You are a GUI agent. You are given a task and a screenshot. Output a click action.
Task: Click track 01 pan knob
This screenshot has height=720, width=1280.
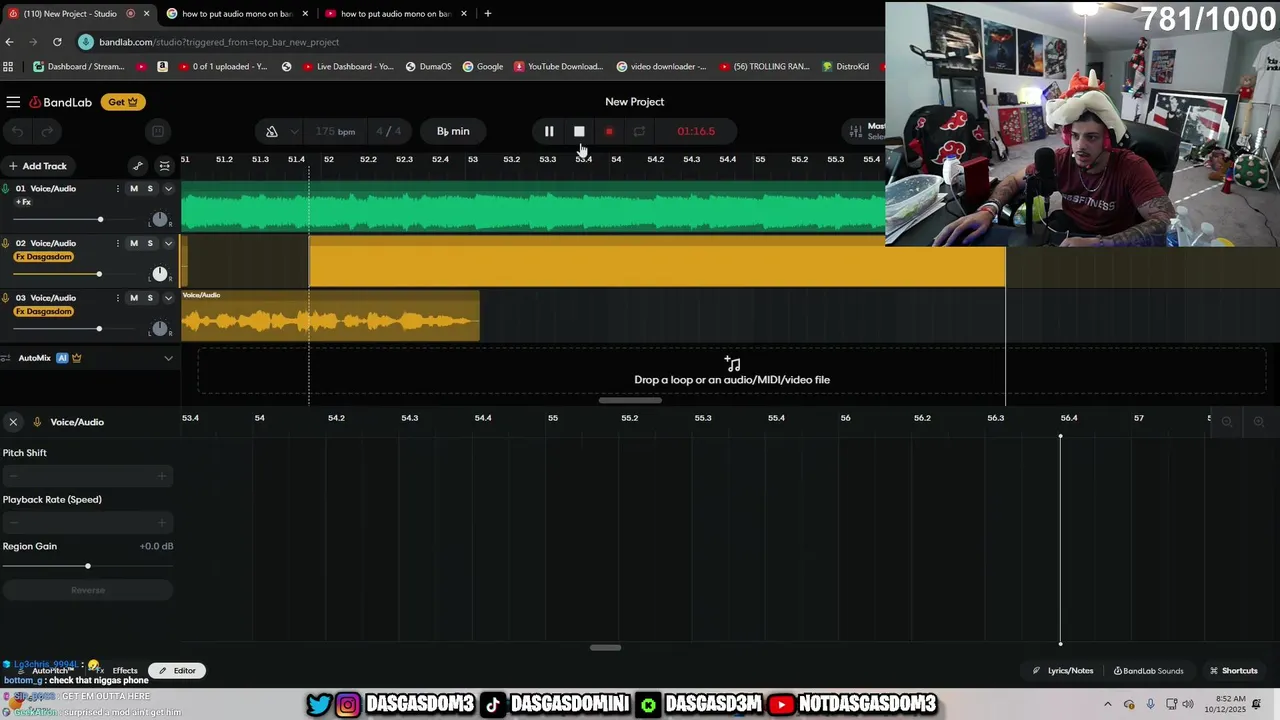(x=159, y=219)
